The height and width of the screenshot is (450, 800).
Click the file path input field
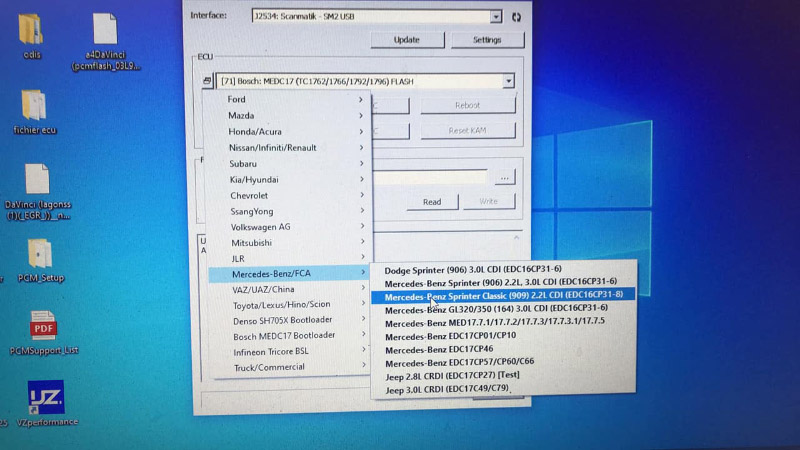pyautogui.click(x=430, y=178)
